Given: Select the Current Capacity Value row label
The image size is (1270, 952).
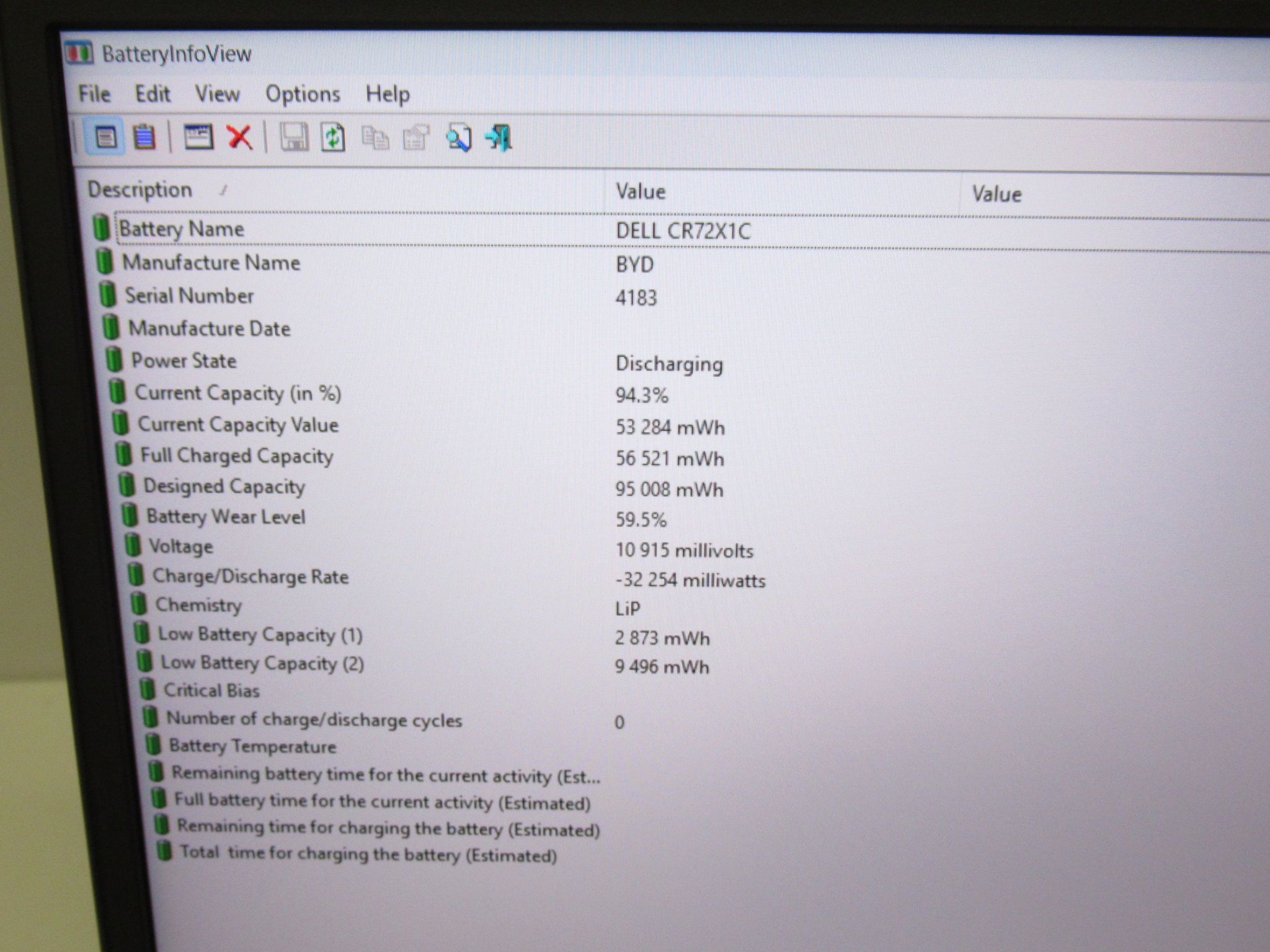Looking at the screenshot, I should 238,425.
